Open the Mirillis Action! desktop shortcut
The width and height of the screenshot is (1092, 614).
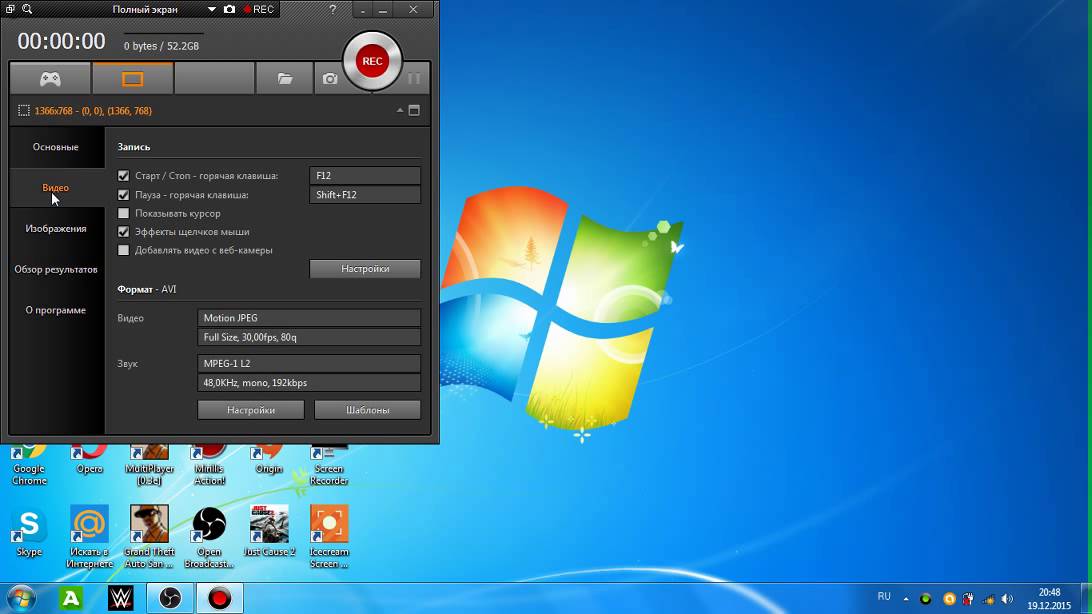209,465
